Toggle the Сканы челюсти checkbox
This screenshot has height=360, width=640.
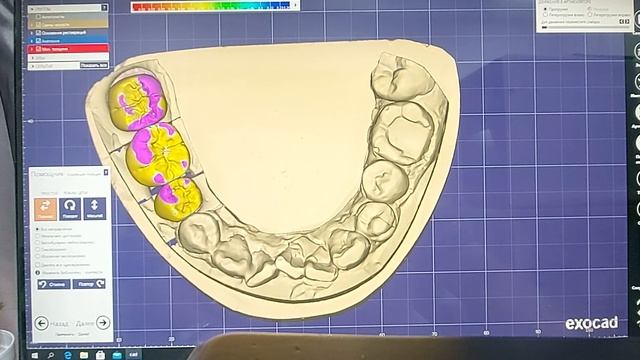[38, 24]
